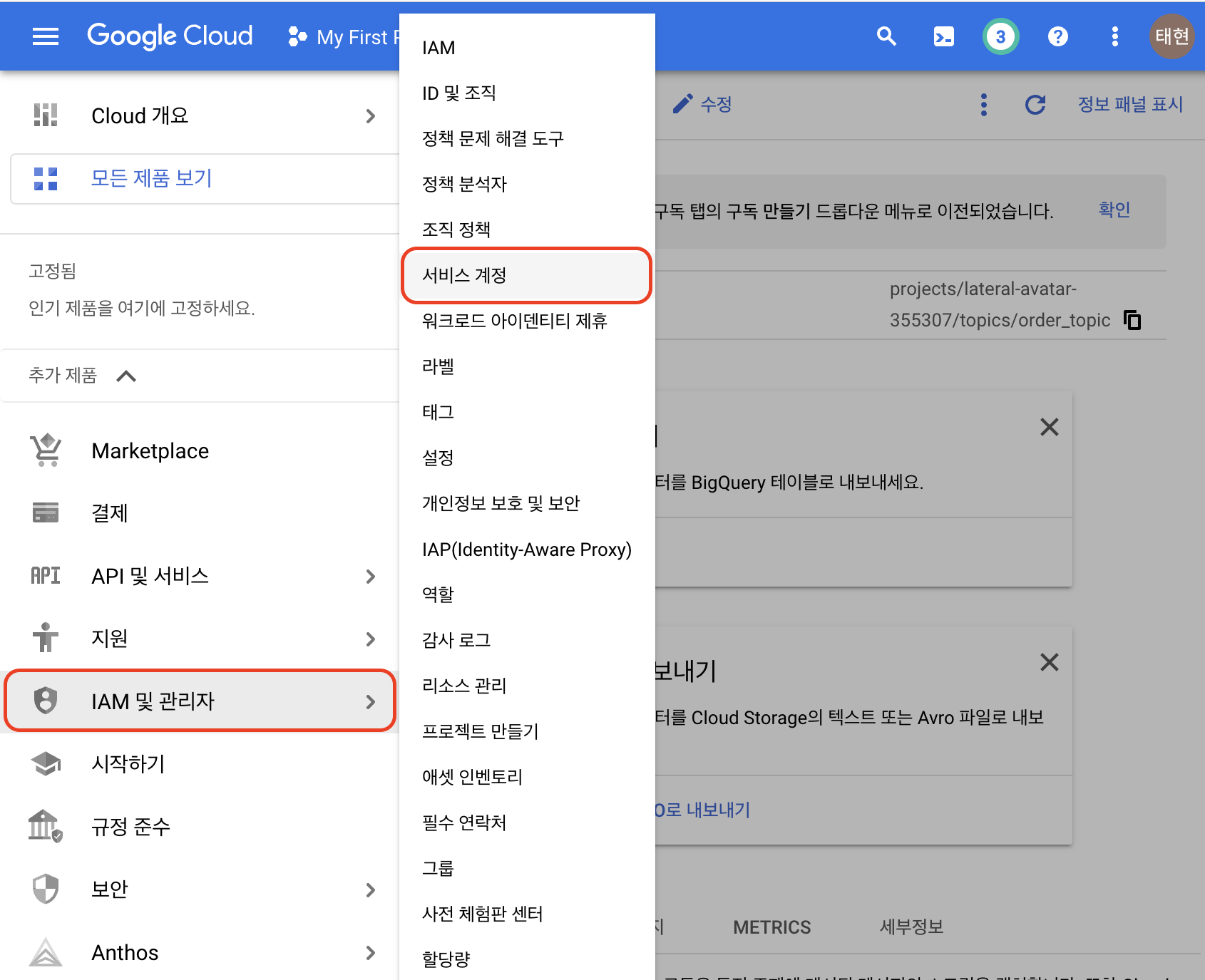The width and height of the screenshot is (1205, 980).
Task: Expand API 및 서비스 submenu arrow
Action: click(x=370, y=576)
